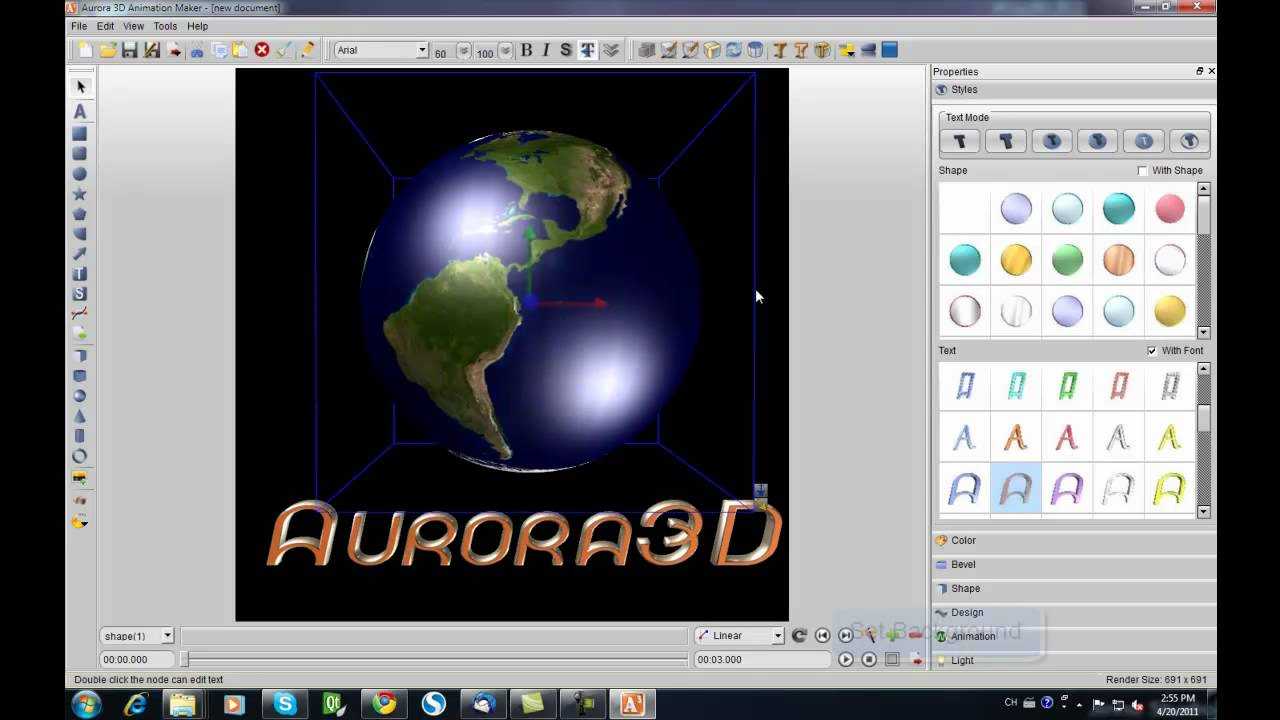
Task: Apply the gold sphere shape style
Action: tap(1016, 260)
